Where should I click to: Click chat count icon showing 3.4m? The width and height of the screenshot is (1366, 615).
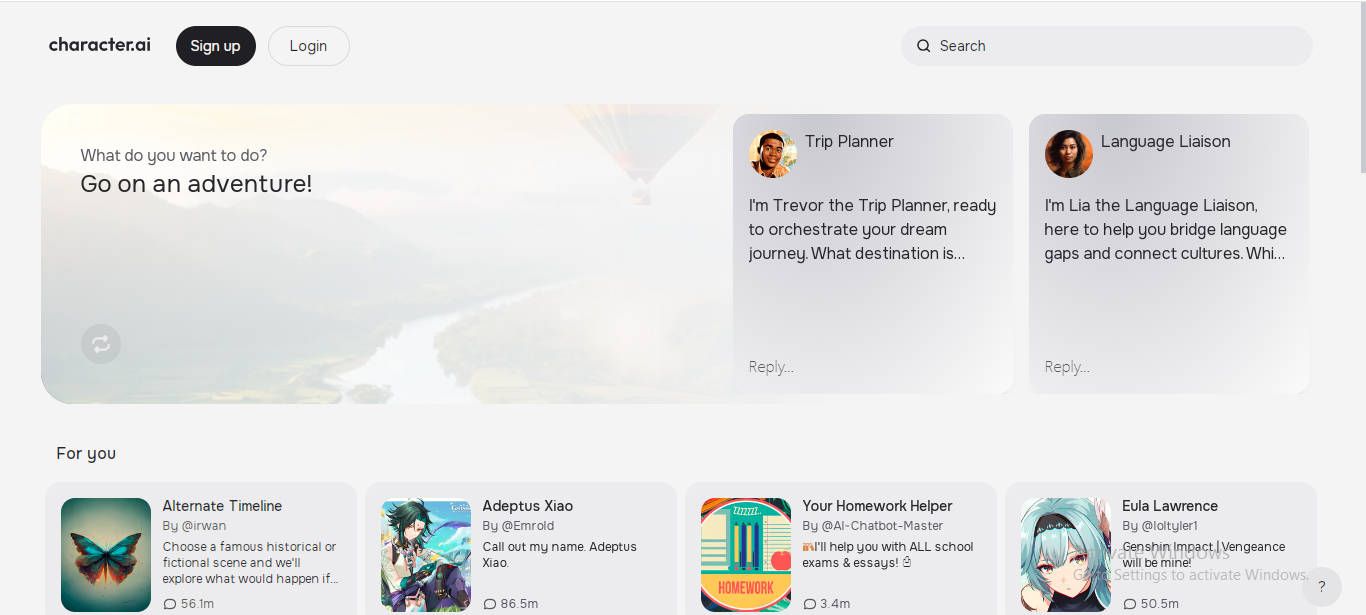click(810, 604)
